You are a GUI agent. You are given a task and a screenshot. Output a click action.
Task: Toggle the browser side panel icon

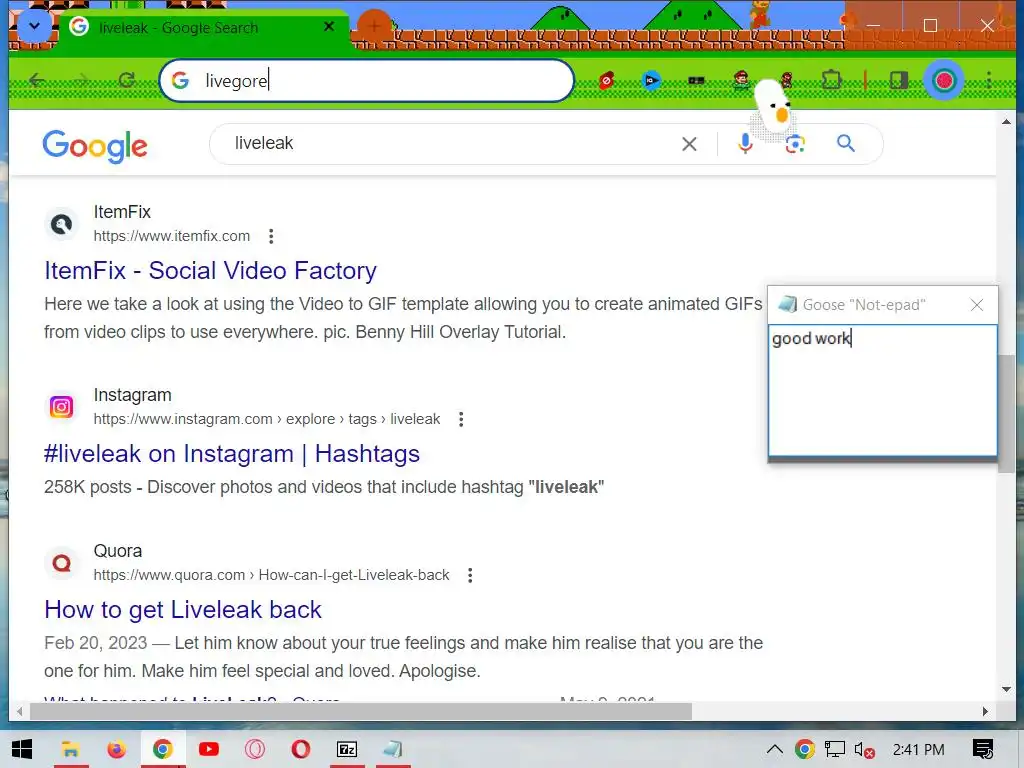pos(899,80)
